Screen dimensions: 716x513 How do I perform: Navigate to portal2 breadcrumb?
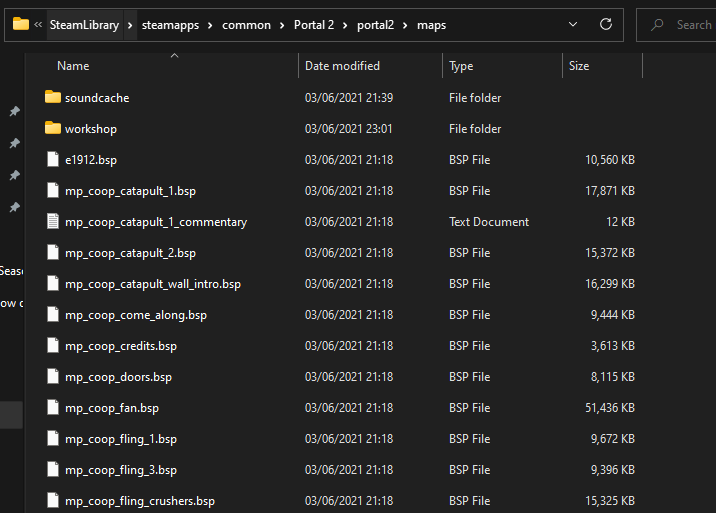pyautogui.click(x=375, y=25)
